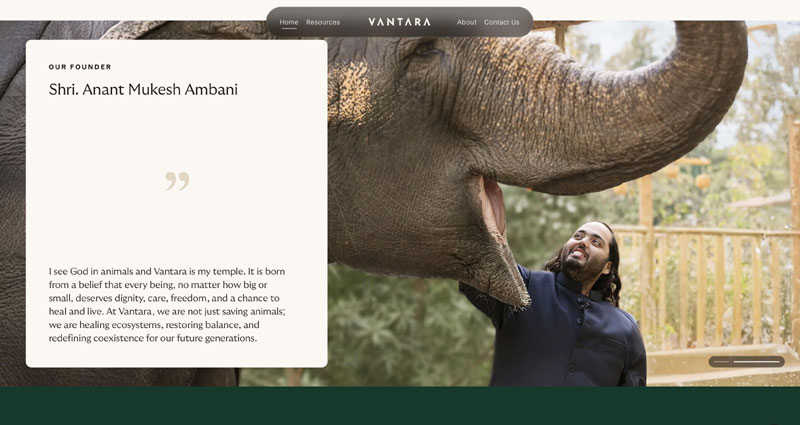800x425 pixels.
Task: Click the OUR FOUNDER label
Action: click(80, 67)
